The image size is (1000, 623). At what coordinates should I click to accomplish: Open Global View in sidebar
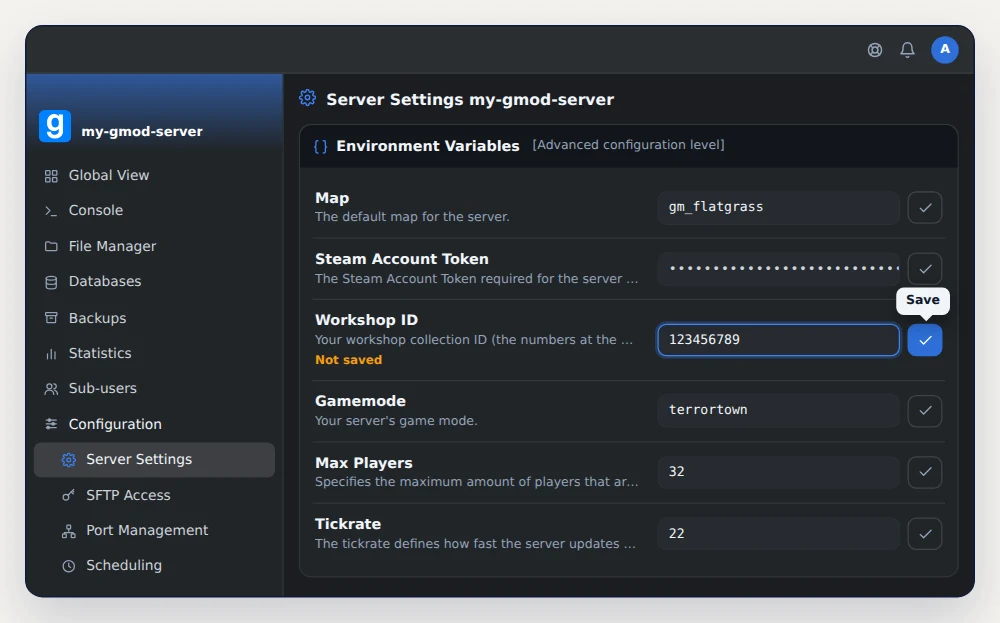[154, 175]
